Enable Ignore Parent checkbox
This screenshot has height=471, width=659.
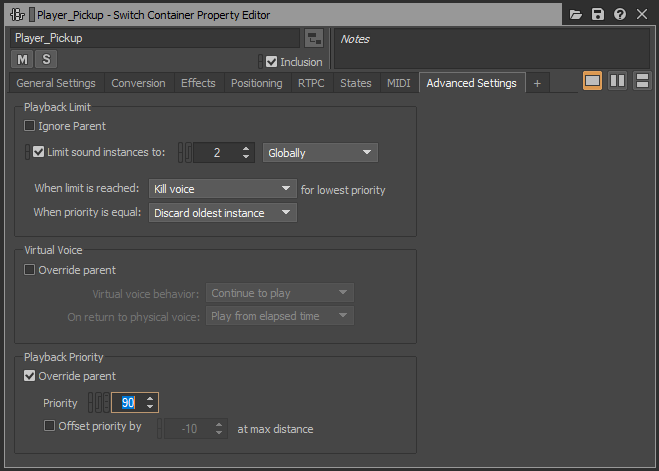click(x=30, y=127)
